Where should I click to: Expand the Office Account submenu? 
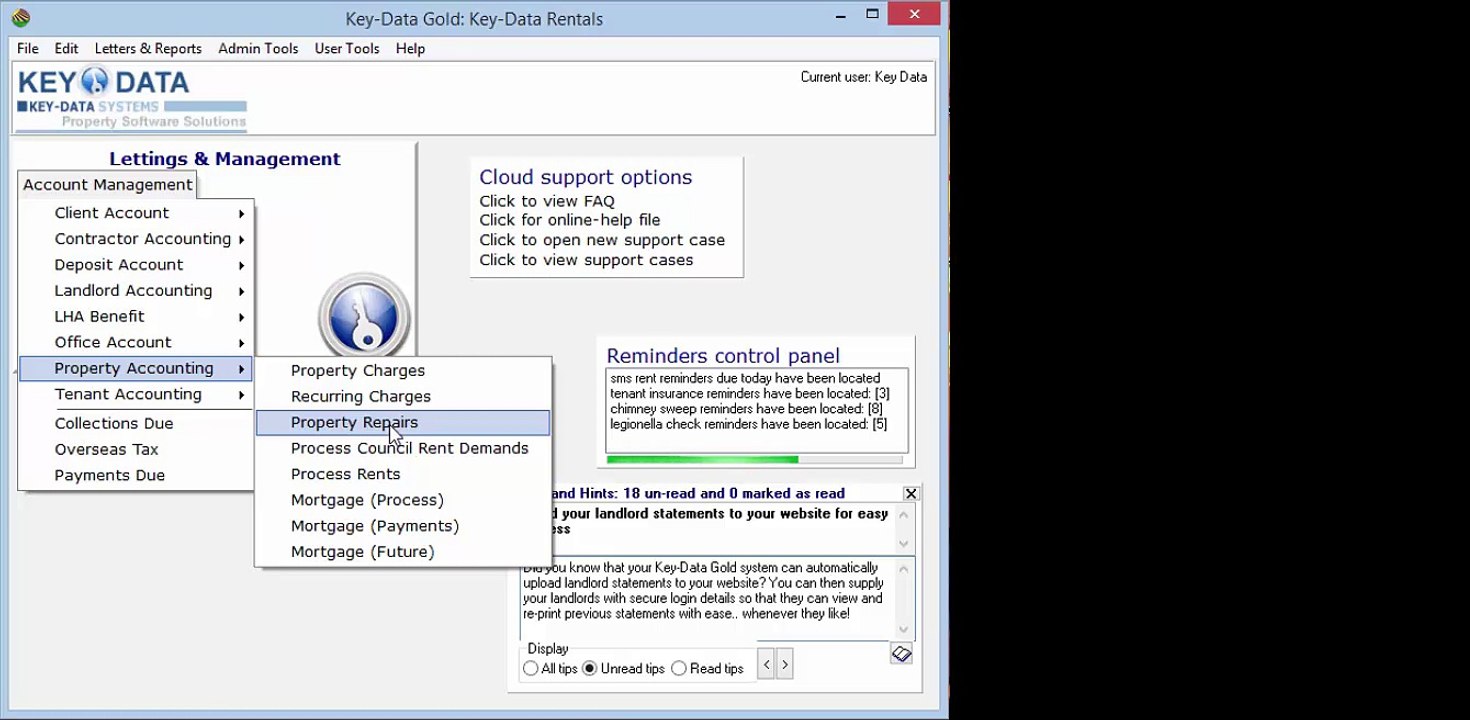tap(136, 343)
